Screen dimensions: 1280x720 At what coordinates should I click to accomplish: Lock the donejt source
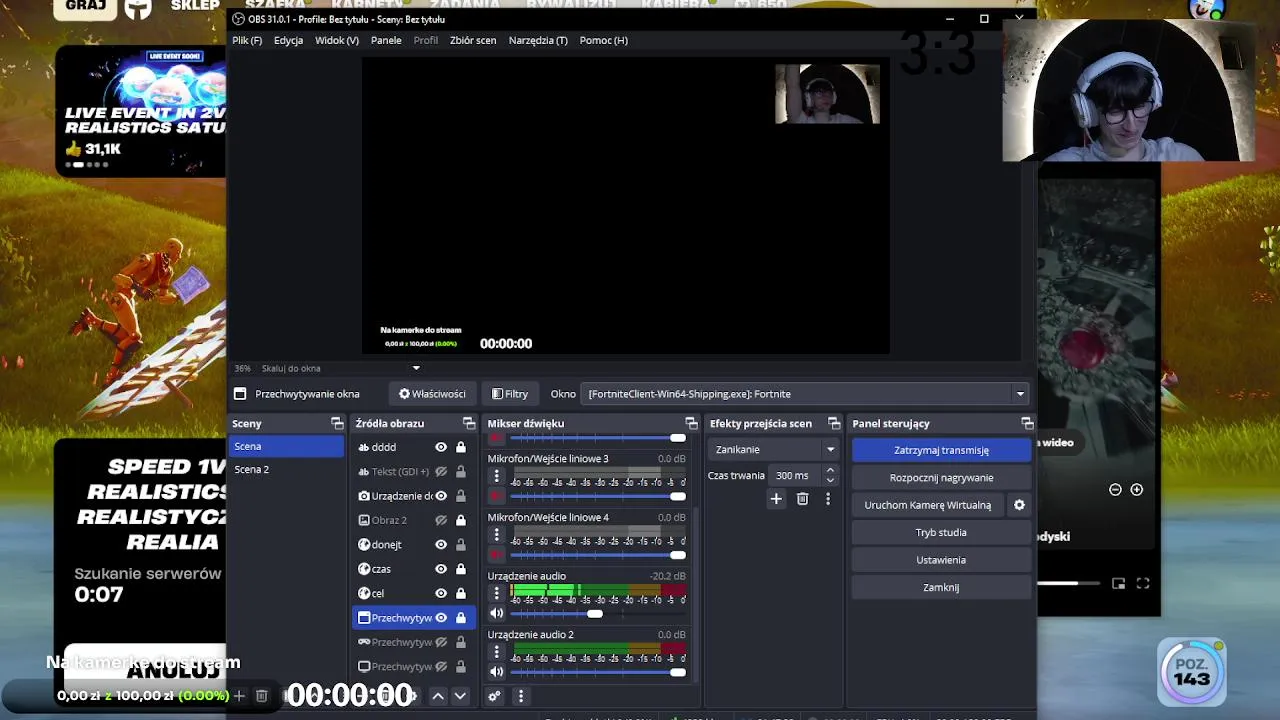pyautogui.click(x=461, y=545)
